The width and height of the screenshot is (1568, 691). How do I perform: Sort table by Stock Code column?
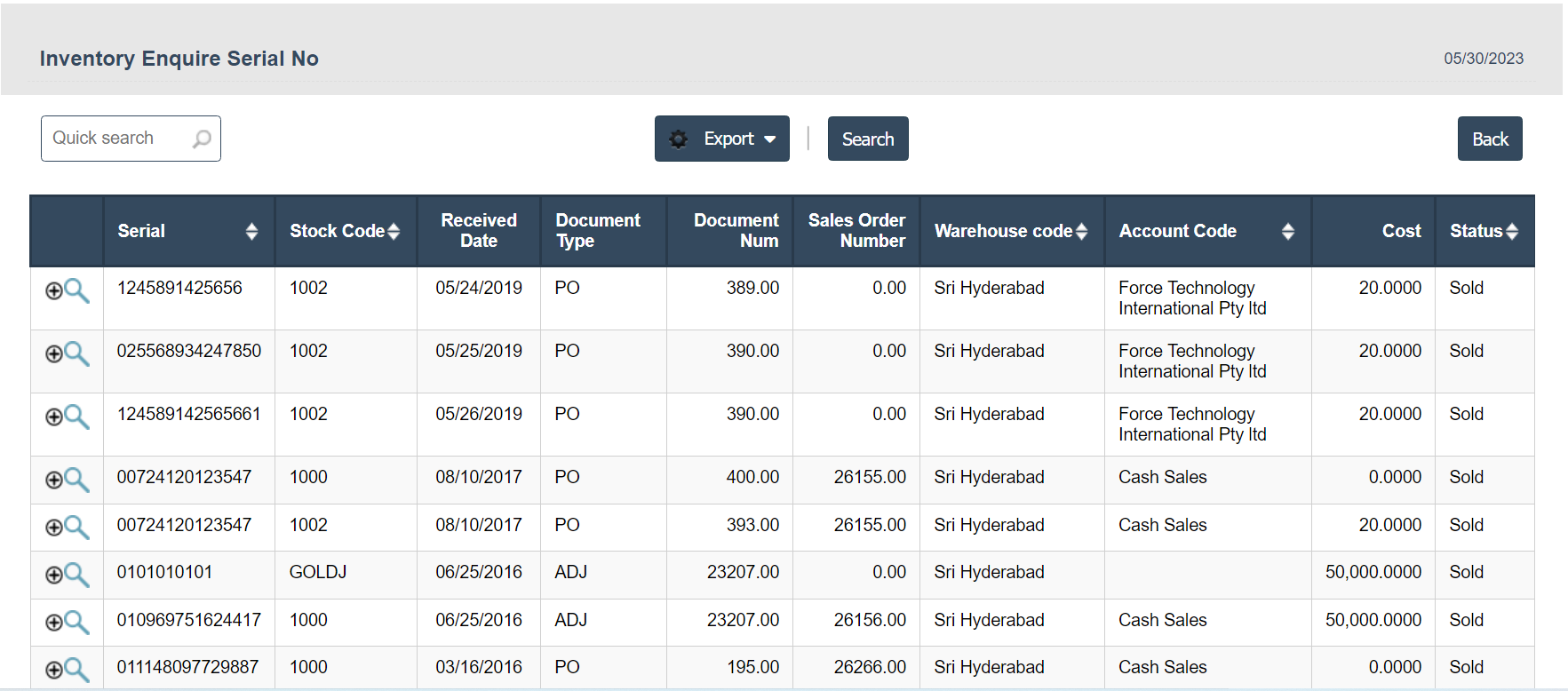coord(394,232)
